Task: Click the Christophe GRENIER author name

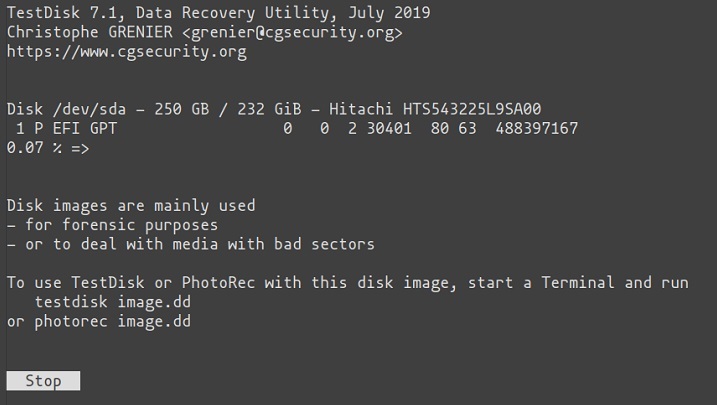Action: 85,32
